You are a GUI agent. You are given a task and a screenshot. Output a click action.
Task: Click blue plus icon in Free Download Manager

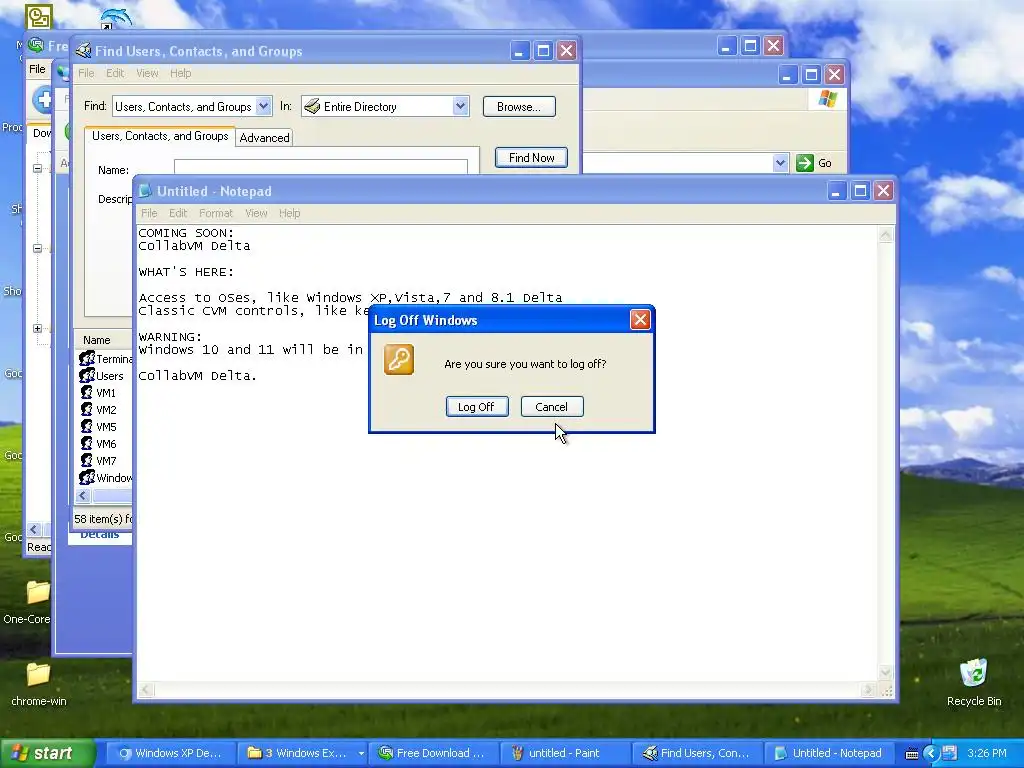pyautogui.click(x=43, y=100)
